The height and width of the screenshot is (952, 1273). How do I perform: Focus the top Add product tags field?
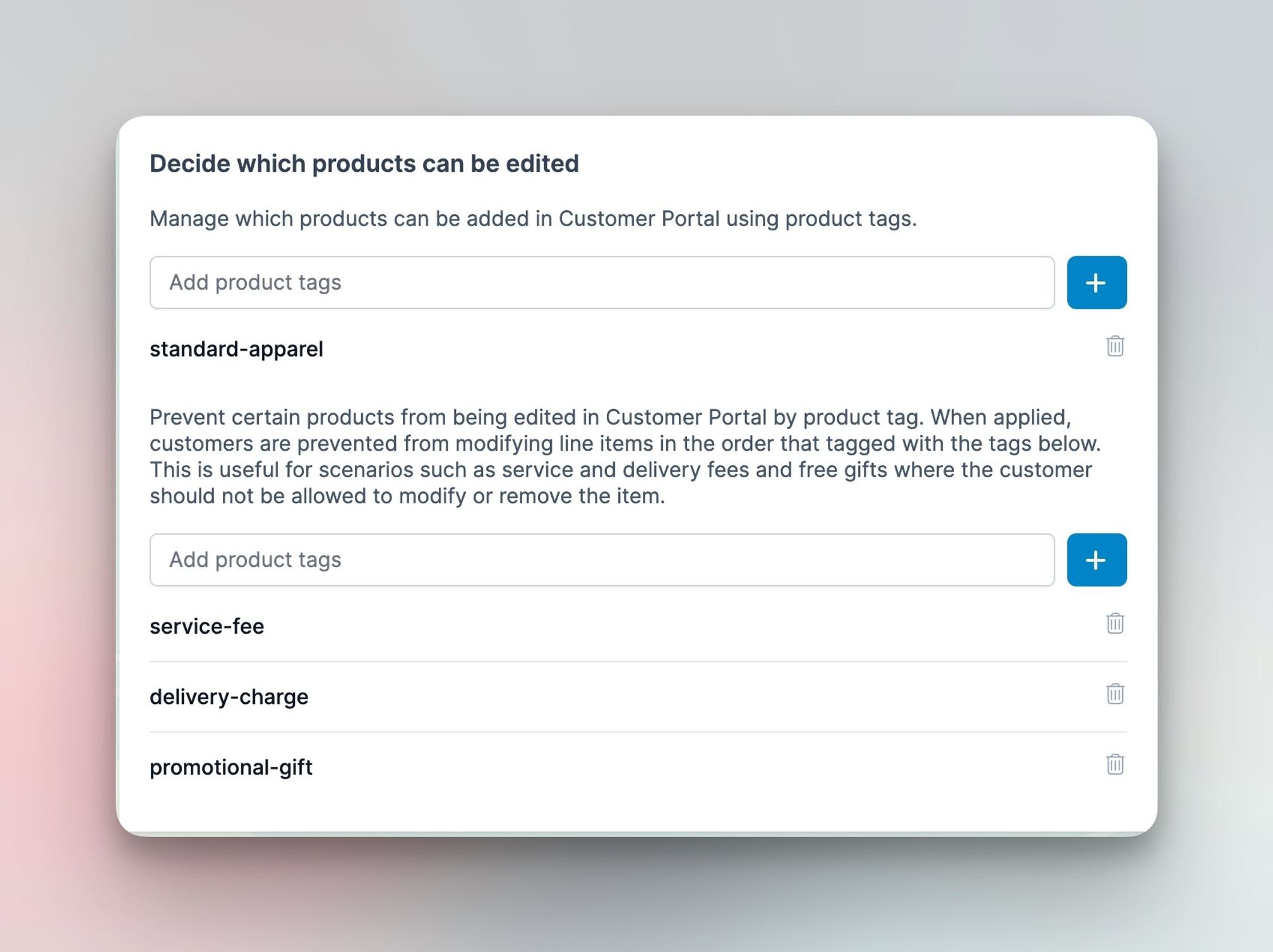click(600, 282)
